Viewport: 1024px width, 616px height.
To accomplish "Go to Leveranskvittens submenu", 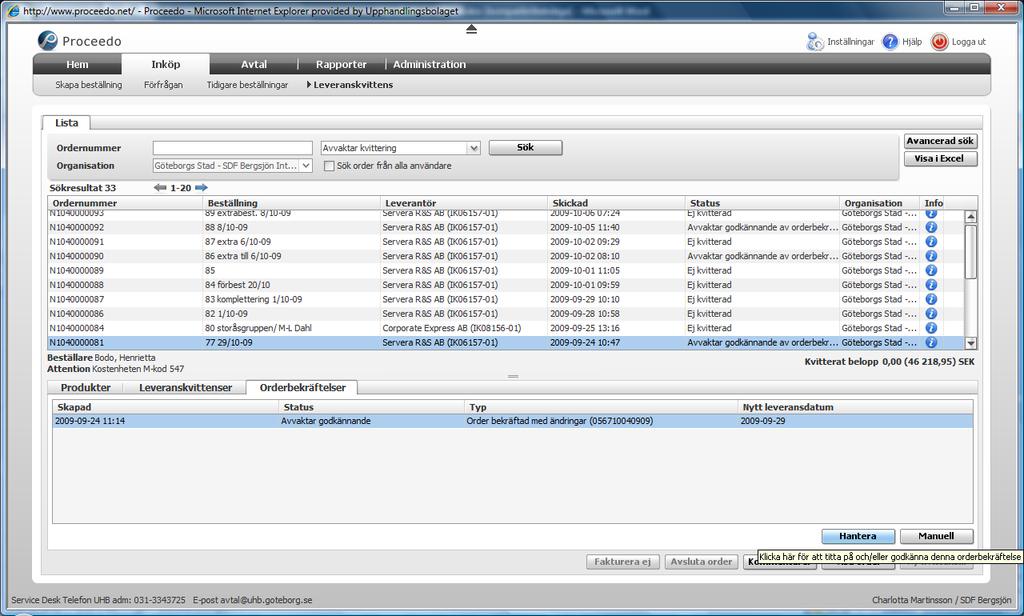I will pos(353,85).
